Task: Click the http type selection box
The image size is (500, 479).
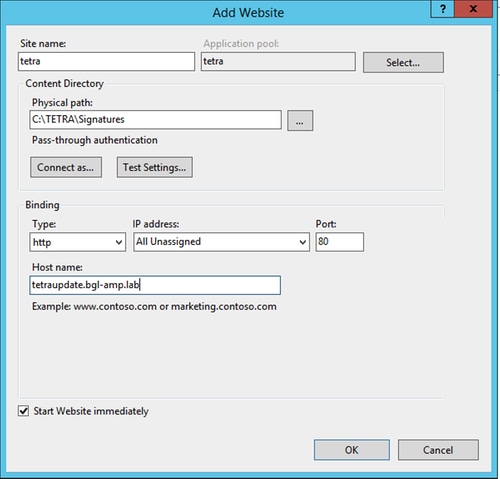Action: (78, 242)
